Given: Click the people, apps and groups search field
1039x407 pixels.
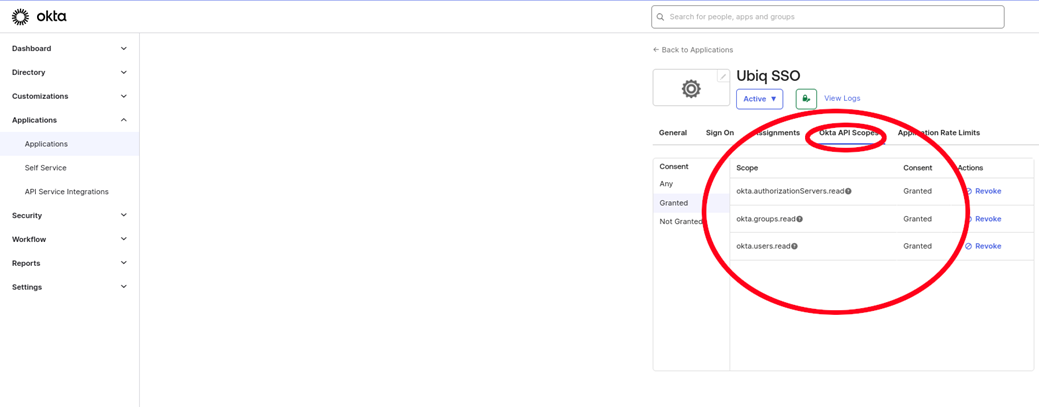Looking at the screenshot, I should [828, 17].
